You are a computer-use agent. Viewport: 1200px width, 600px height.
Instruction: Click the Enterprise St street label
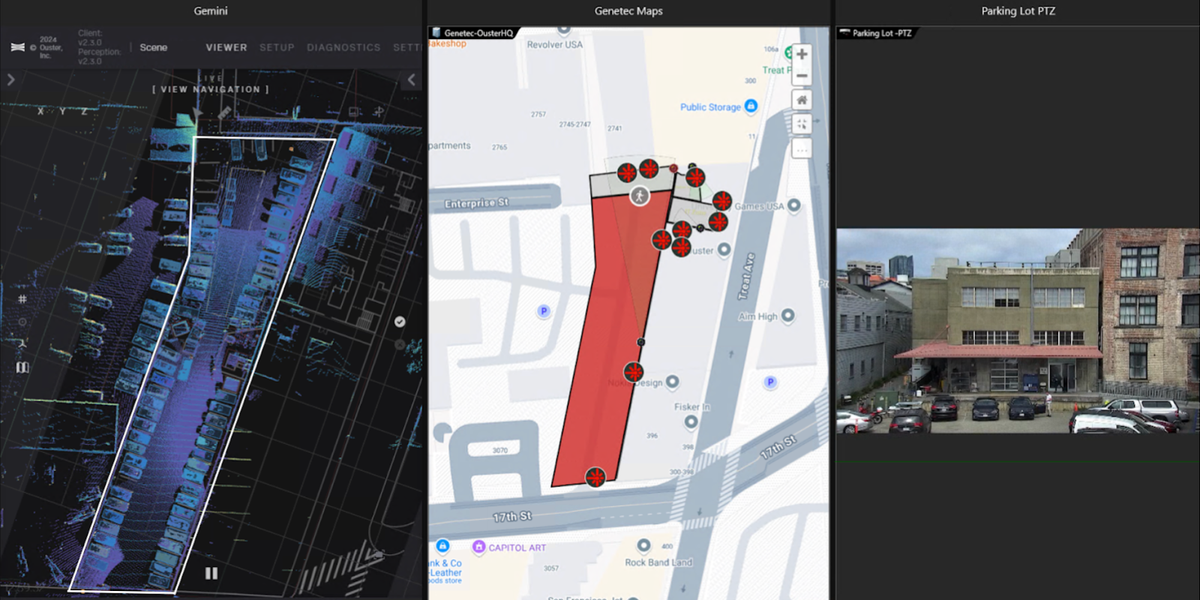[477, 202]
